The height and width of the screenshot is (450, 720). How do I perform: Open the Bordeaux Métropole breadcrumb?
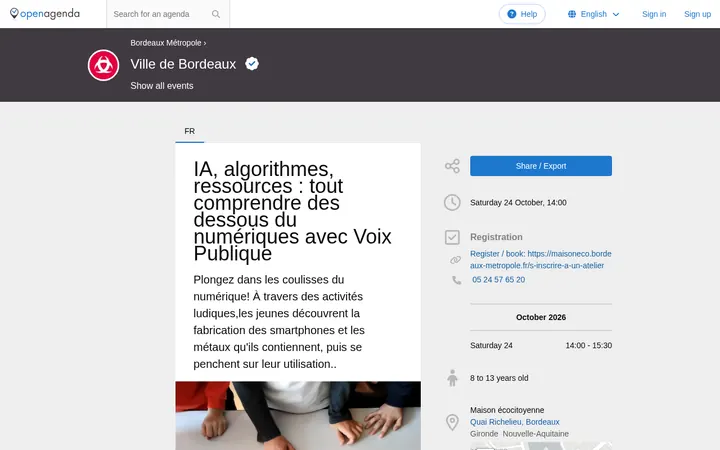coord(166,43)
